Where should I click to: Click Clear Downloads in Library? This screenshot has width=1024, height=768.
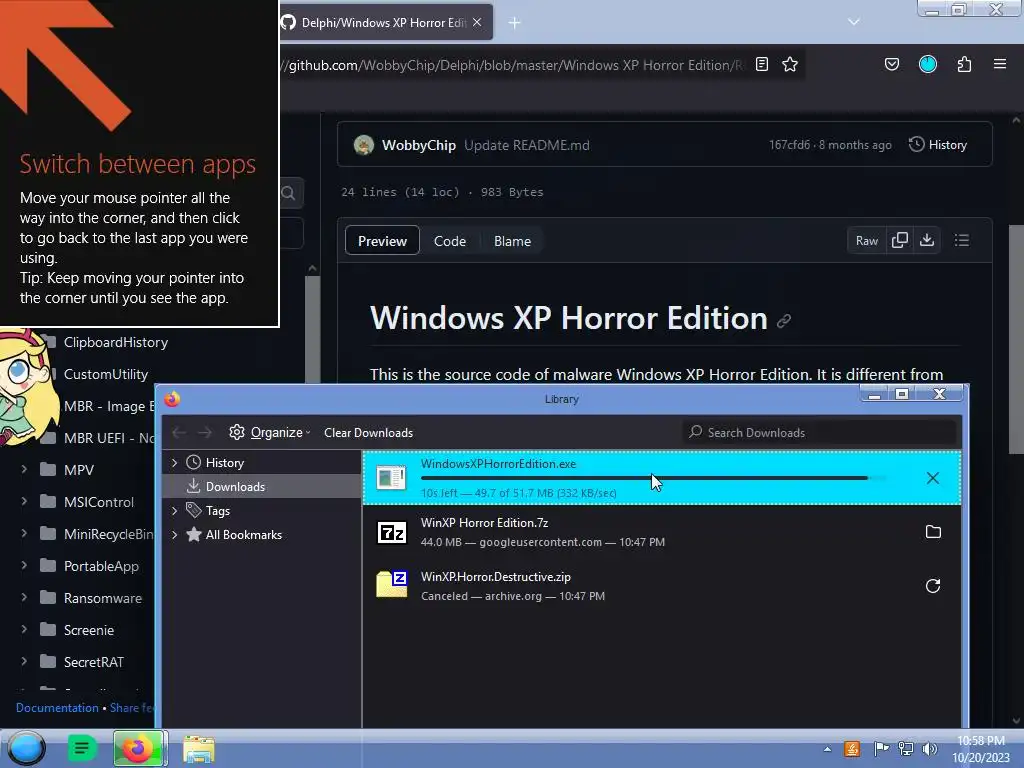(368, 433)
